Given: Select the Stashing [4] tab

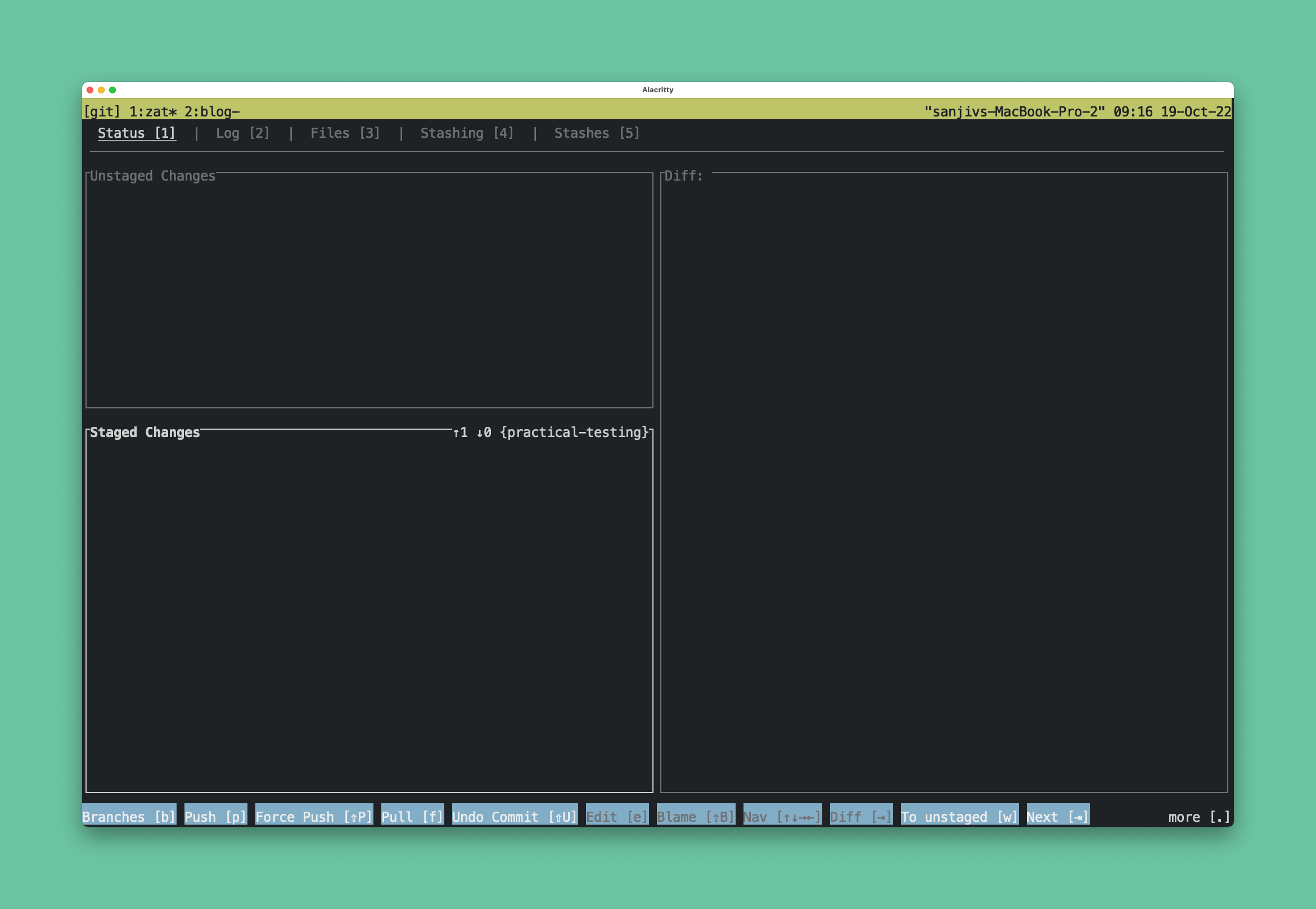Looking at the screenshot, I should (x=467, y=133).
